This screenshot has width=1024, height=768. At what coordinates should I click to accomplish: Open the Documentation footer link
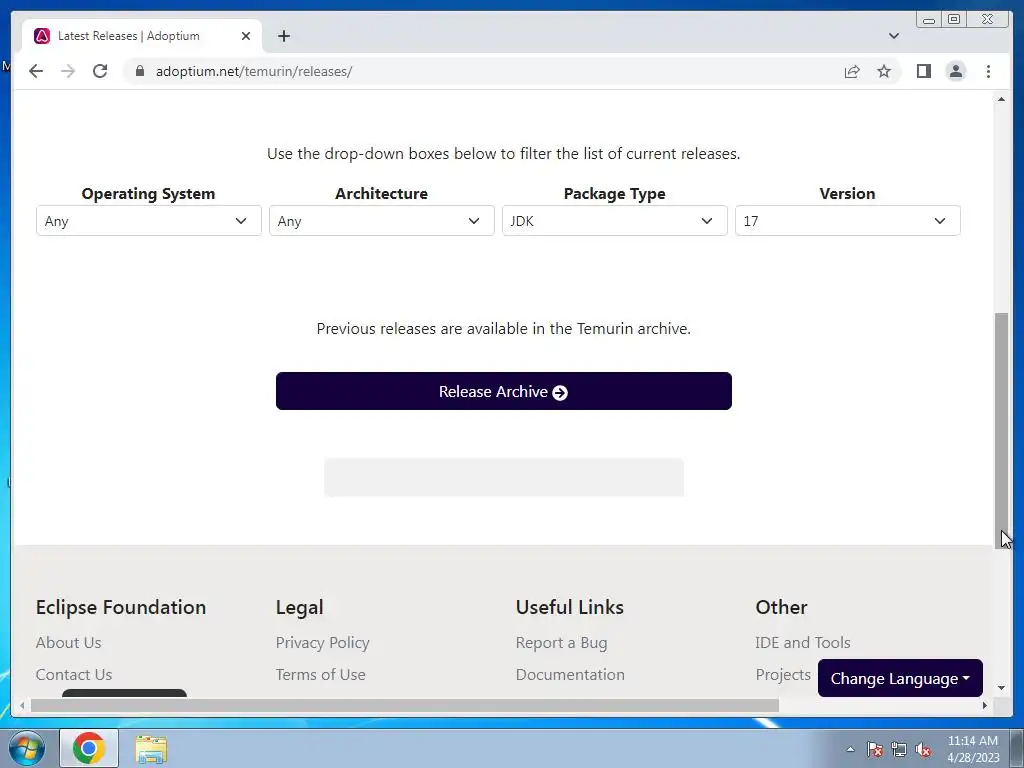point(570,675)
